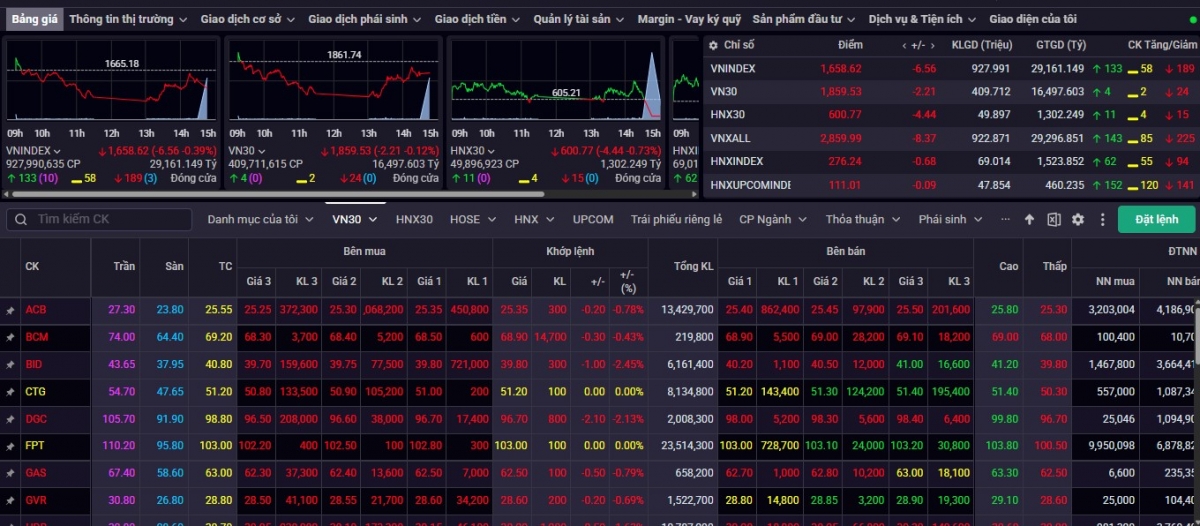Click the Excel export icon
This screenshot has height=526, width=1200.
coord(1054,220)
